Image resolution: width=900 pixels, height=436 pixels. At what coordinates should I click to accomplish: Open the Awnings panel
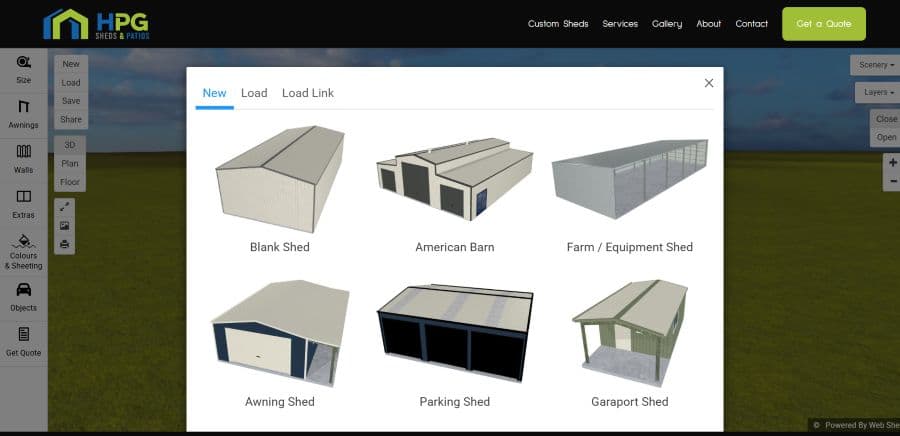24,115
